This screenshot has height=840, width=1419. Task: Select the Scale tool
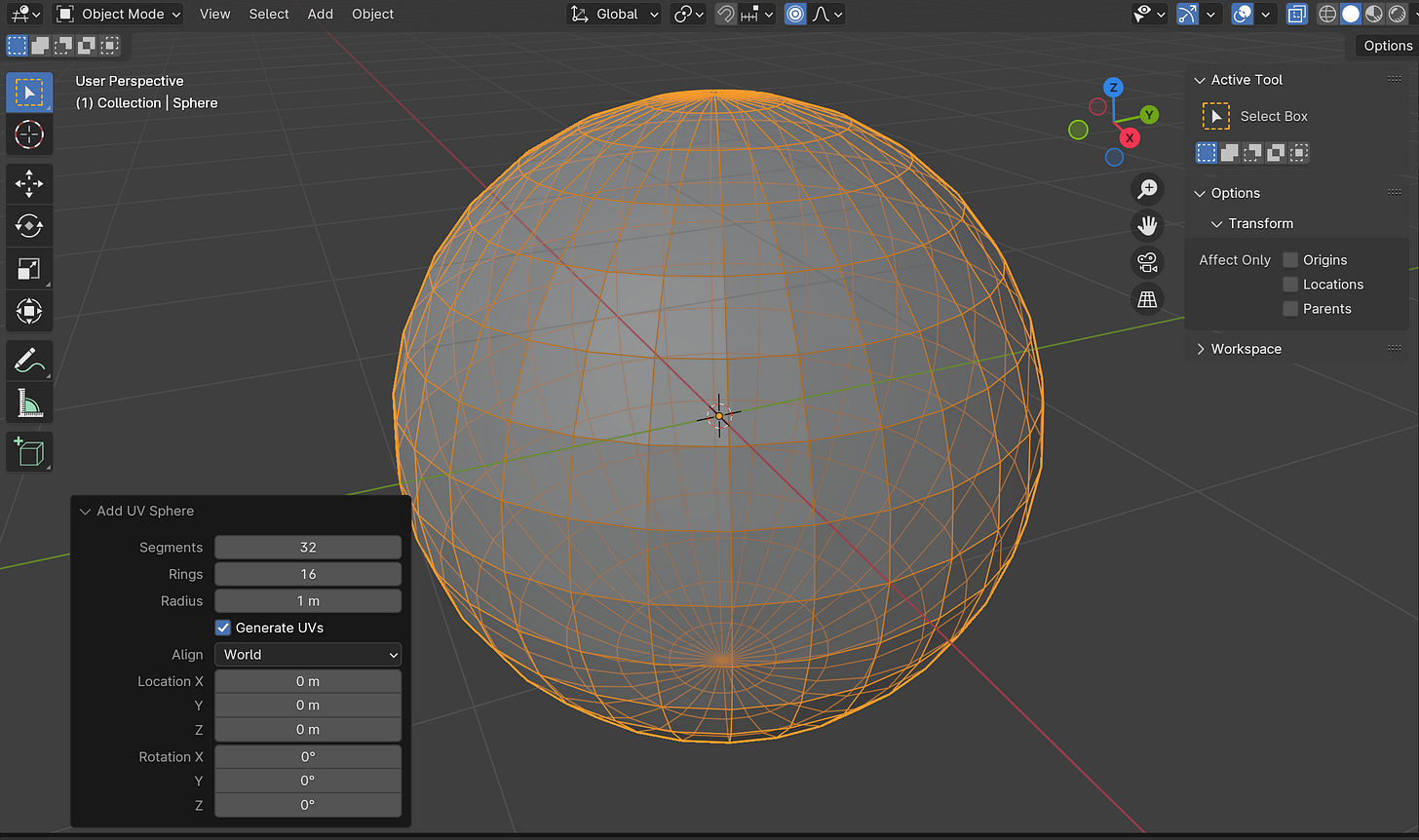point(29,269)
